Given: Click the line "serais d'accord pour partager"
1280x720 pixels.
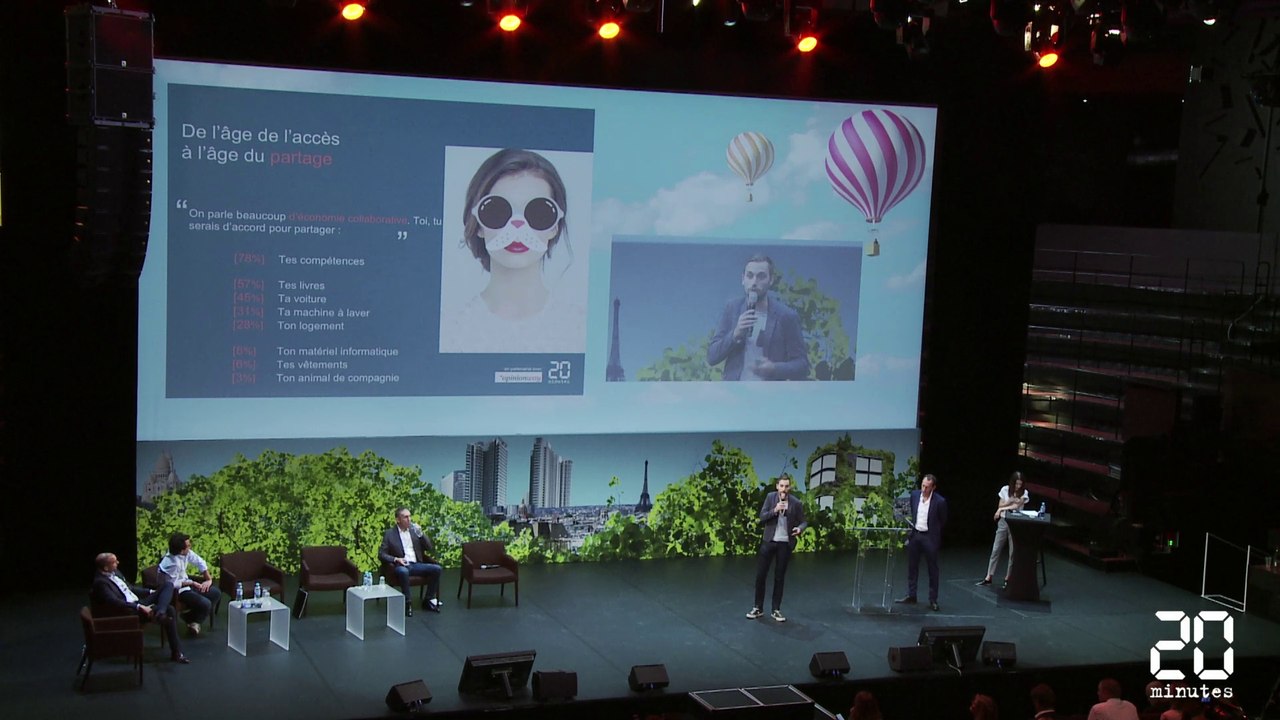Looking at the screenshot, I should click(x=264, y=229).
